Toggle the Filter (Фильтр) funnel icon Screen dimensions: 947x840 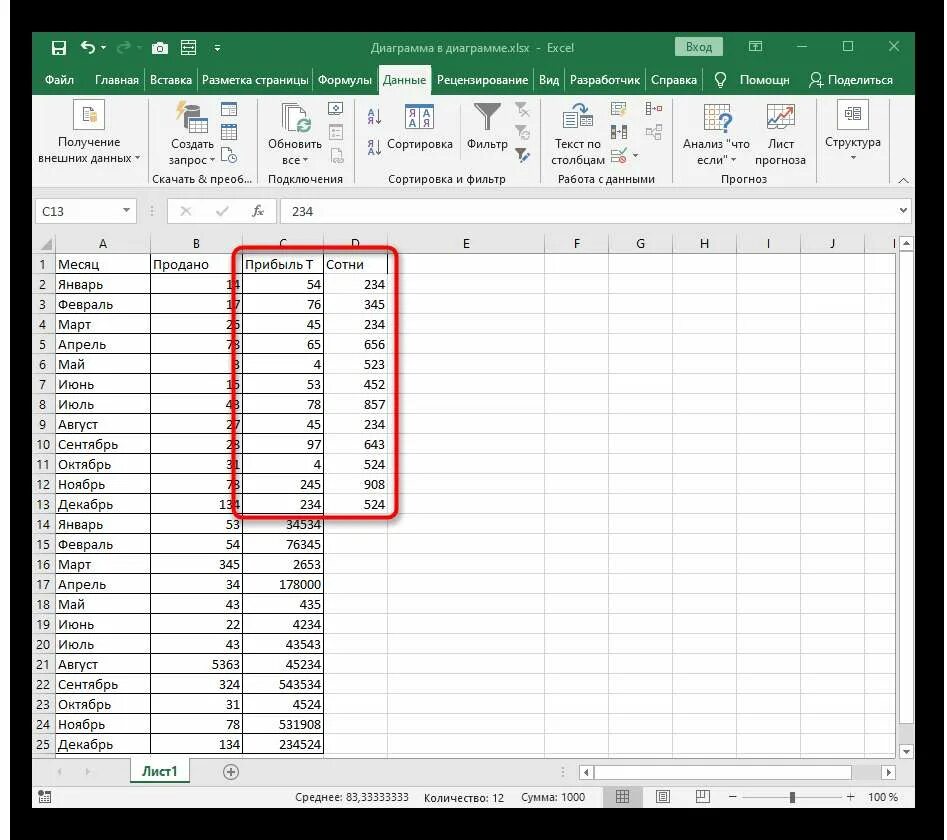[487, 117]
